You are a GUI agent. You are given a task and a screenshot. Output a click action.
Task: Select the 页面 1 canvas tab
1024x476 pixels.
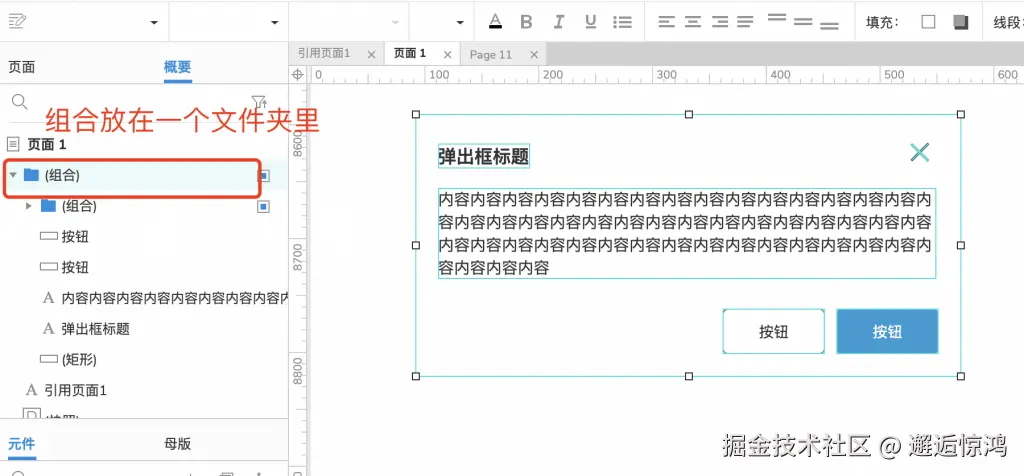tap(410, 54)
